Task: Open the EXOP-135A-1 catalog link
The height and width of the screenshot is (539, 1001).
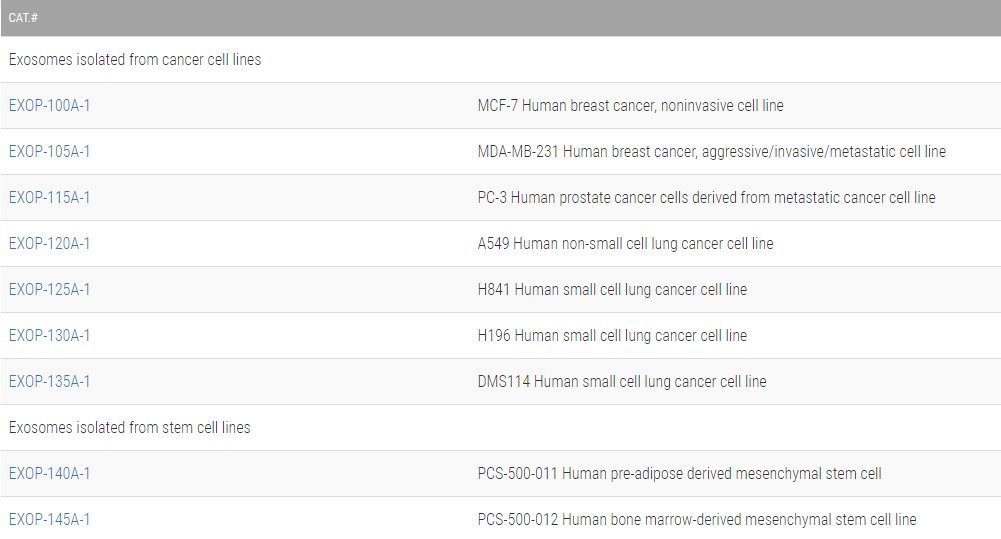Action: 49,382
